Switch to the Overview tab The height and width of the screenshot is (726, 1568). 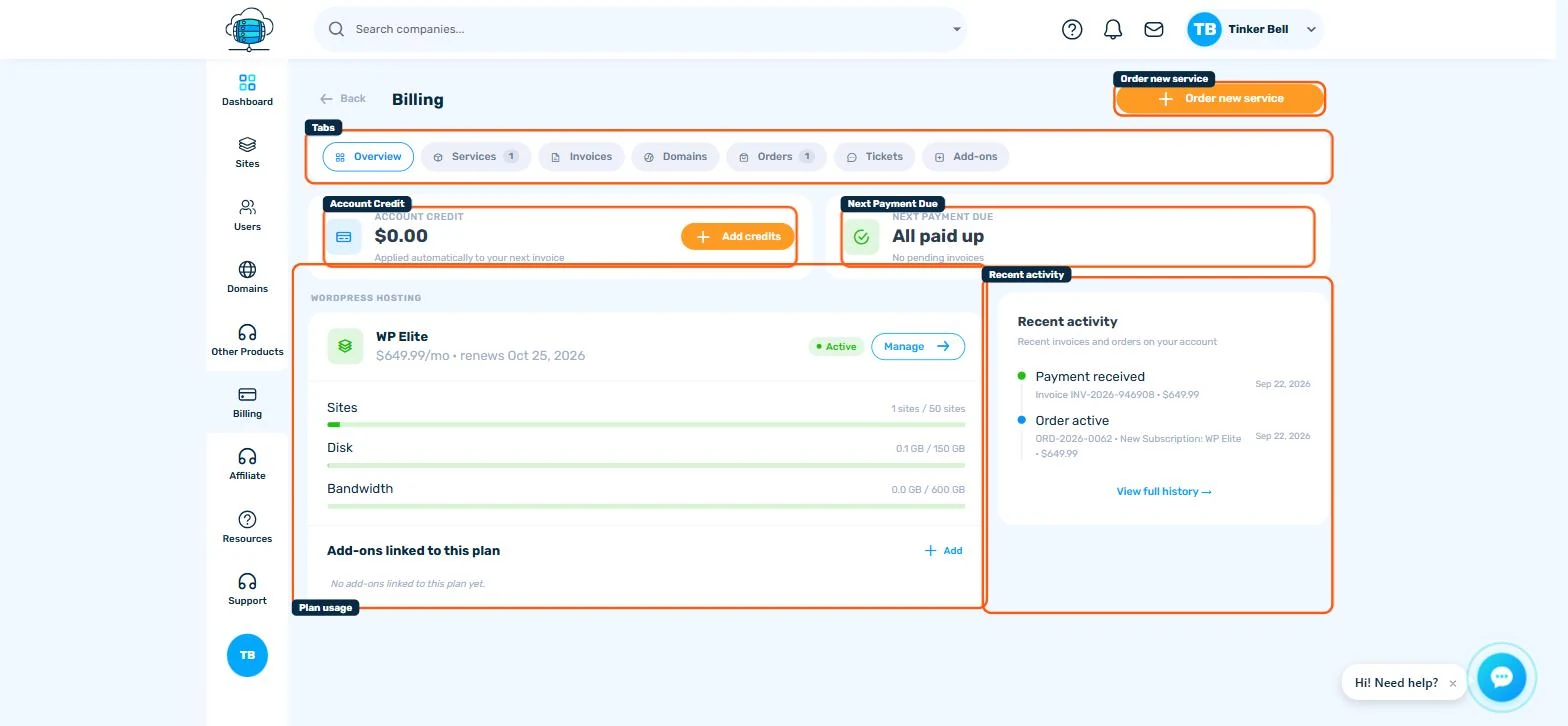(x=368, y=156)
